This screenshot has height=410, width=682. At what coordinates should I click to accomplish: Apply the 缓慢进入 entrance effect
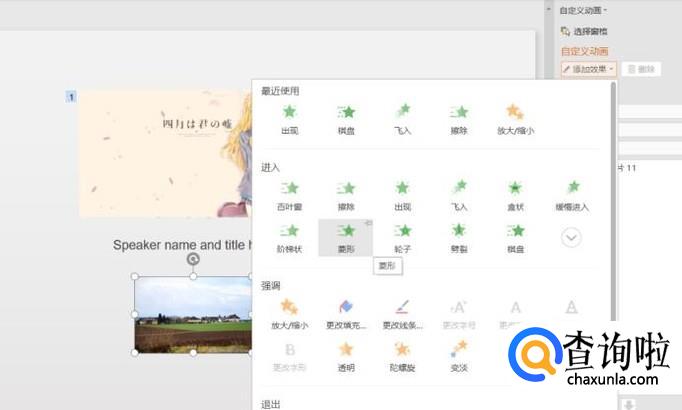(x=572, y=196)
